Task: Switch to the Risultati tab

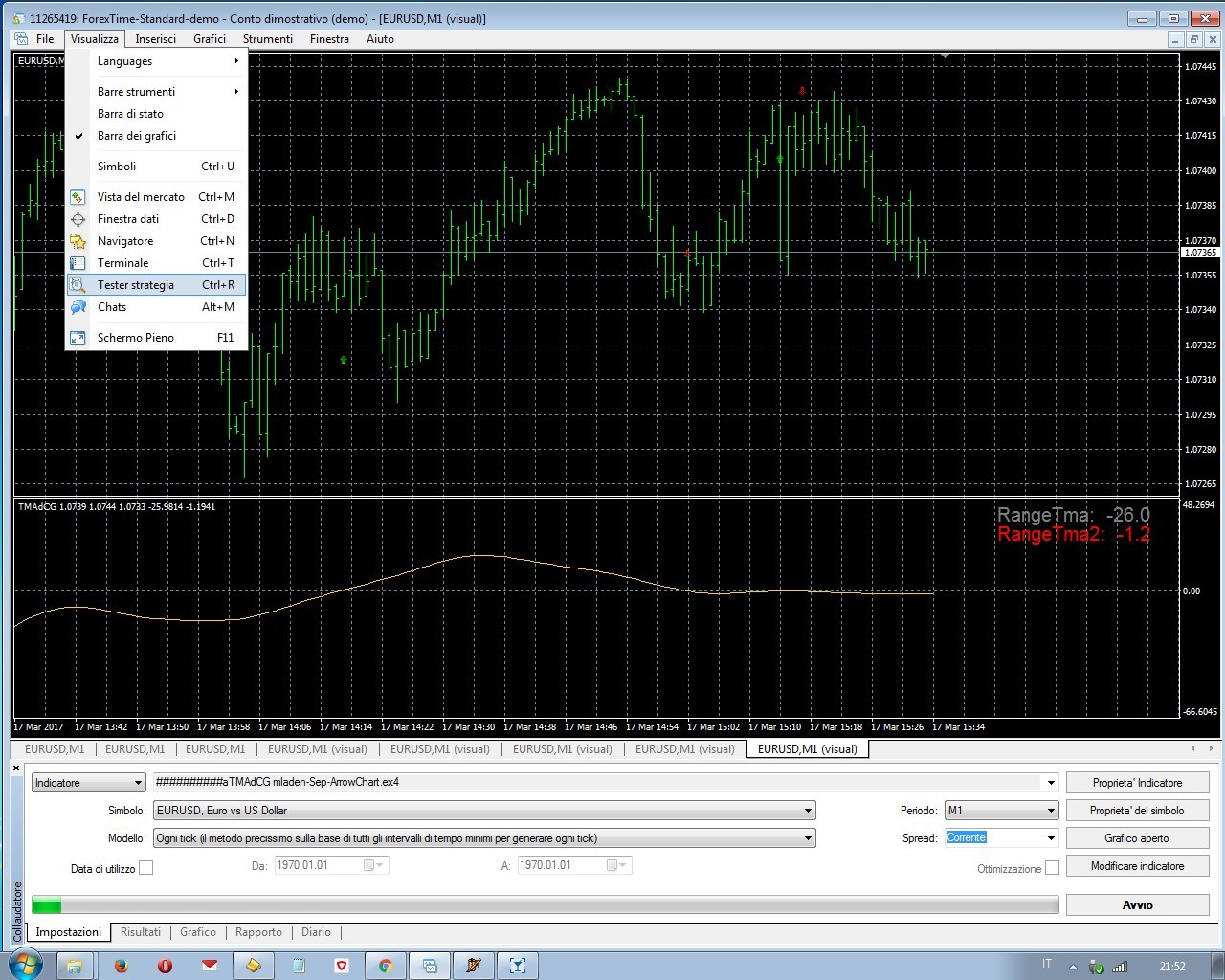Action: tap(141, 932)
